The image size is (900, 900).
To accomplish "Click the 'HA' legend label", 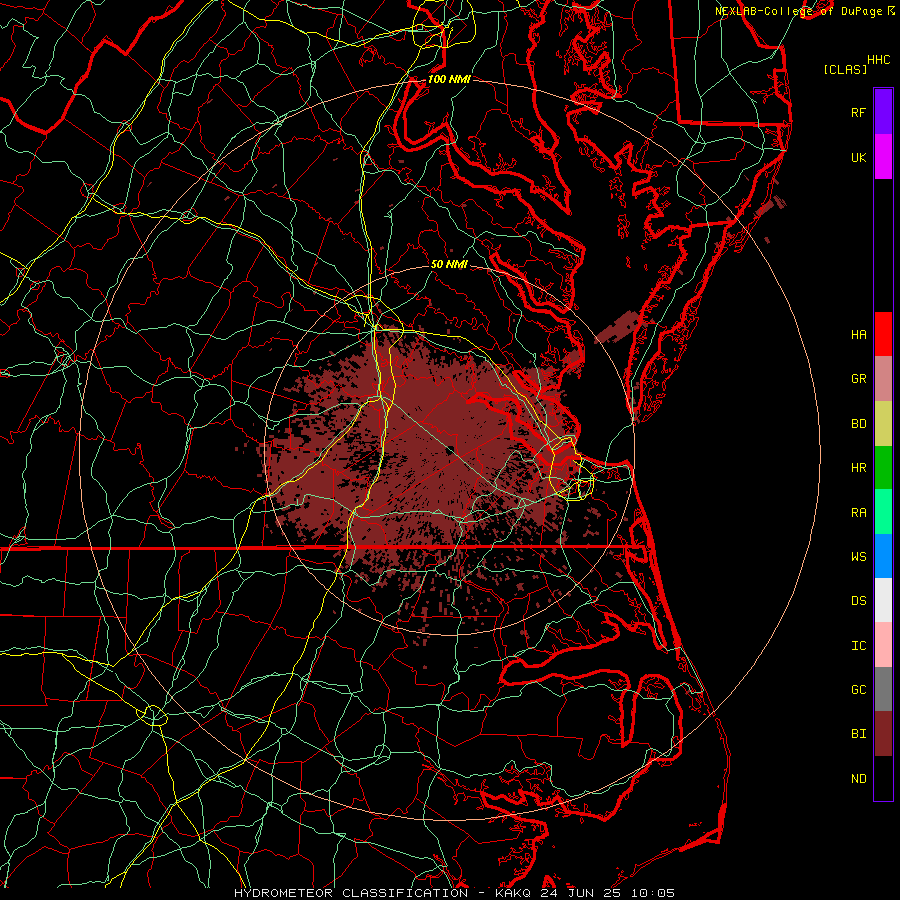I will click(858, 334).
